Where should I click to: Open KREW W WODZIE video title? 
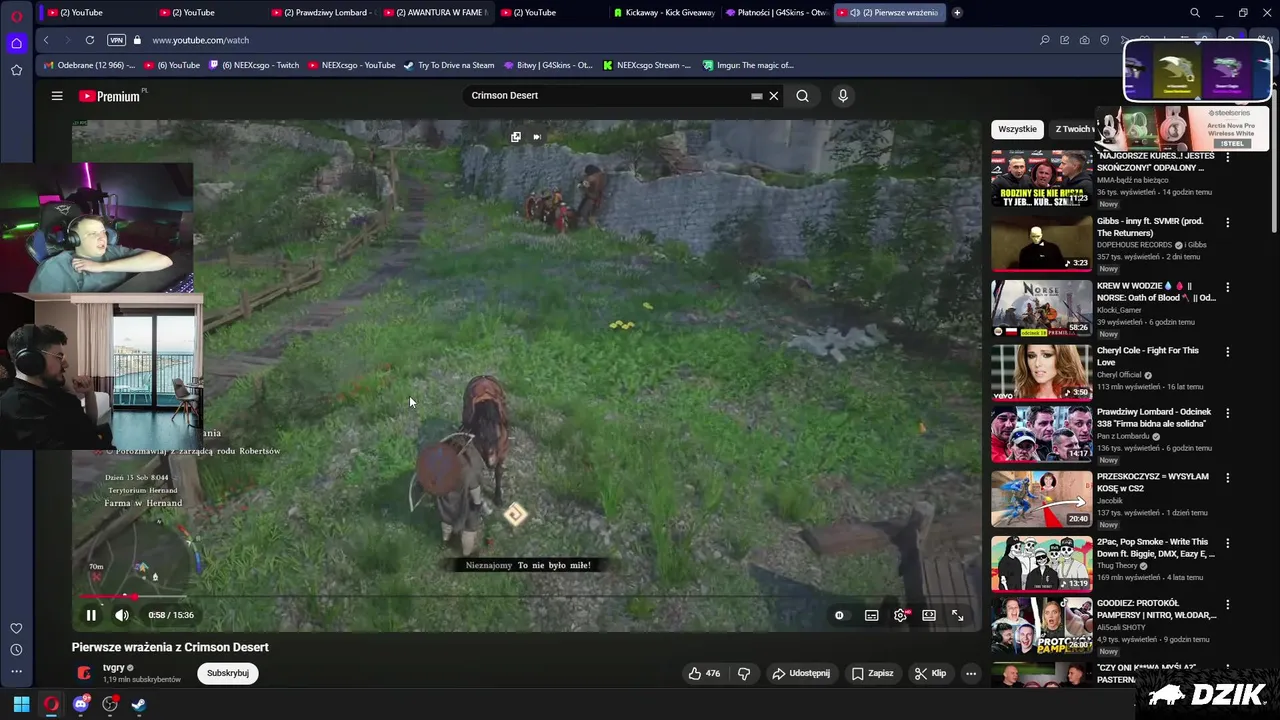[x=1156, y=292]
